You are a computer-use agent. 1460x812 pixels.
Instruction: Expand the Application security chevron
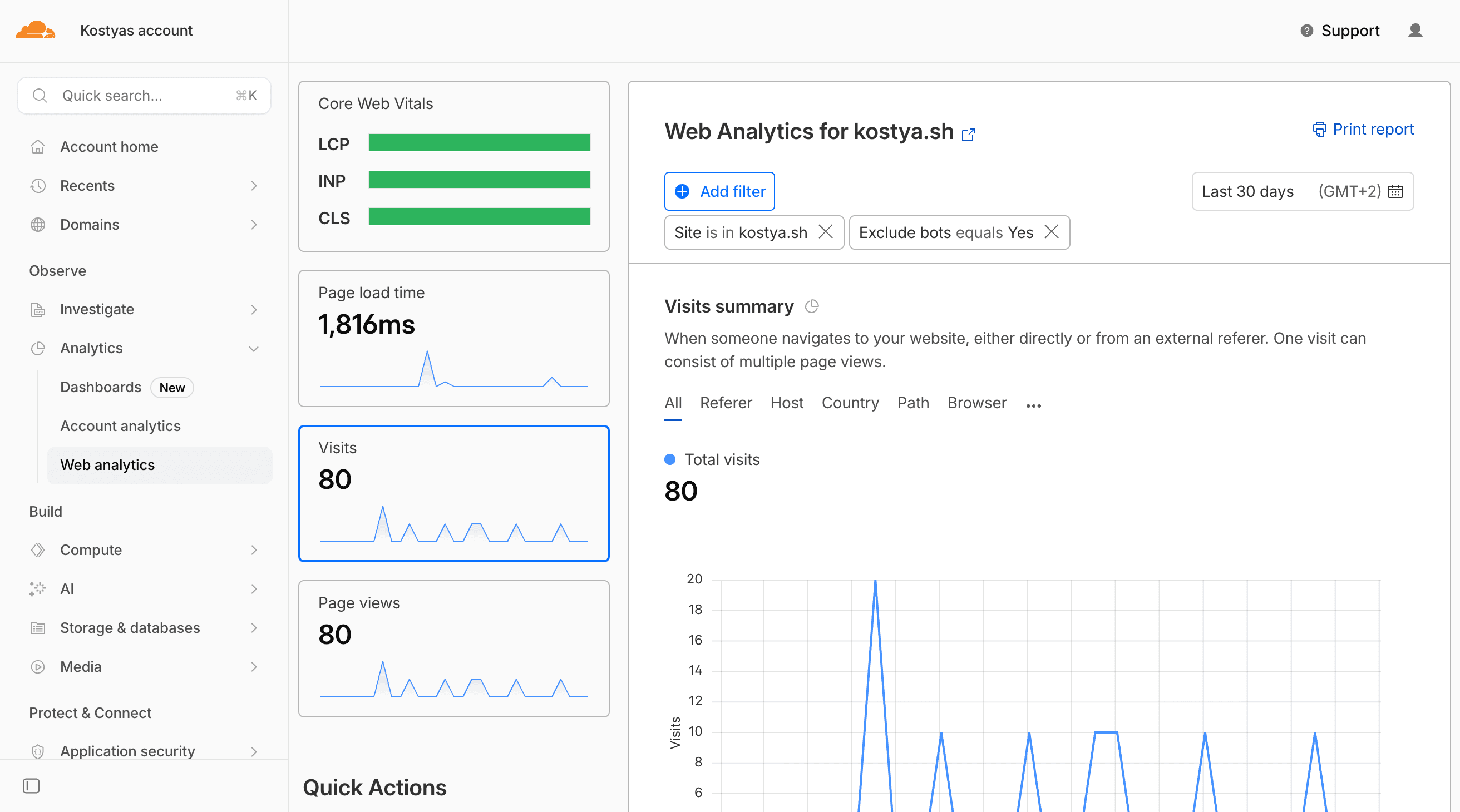(254, 751)
